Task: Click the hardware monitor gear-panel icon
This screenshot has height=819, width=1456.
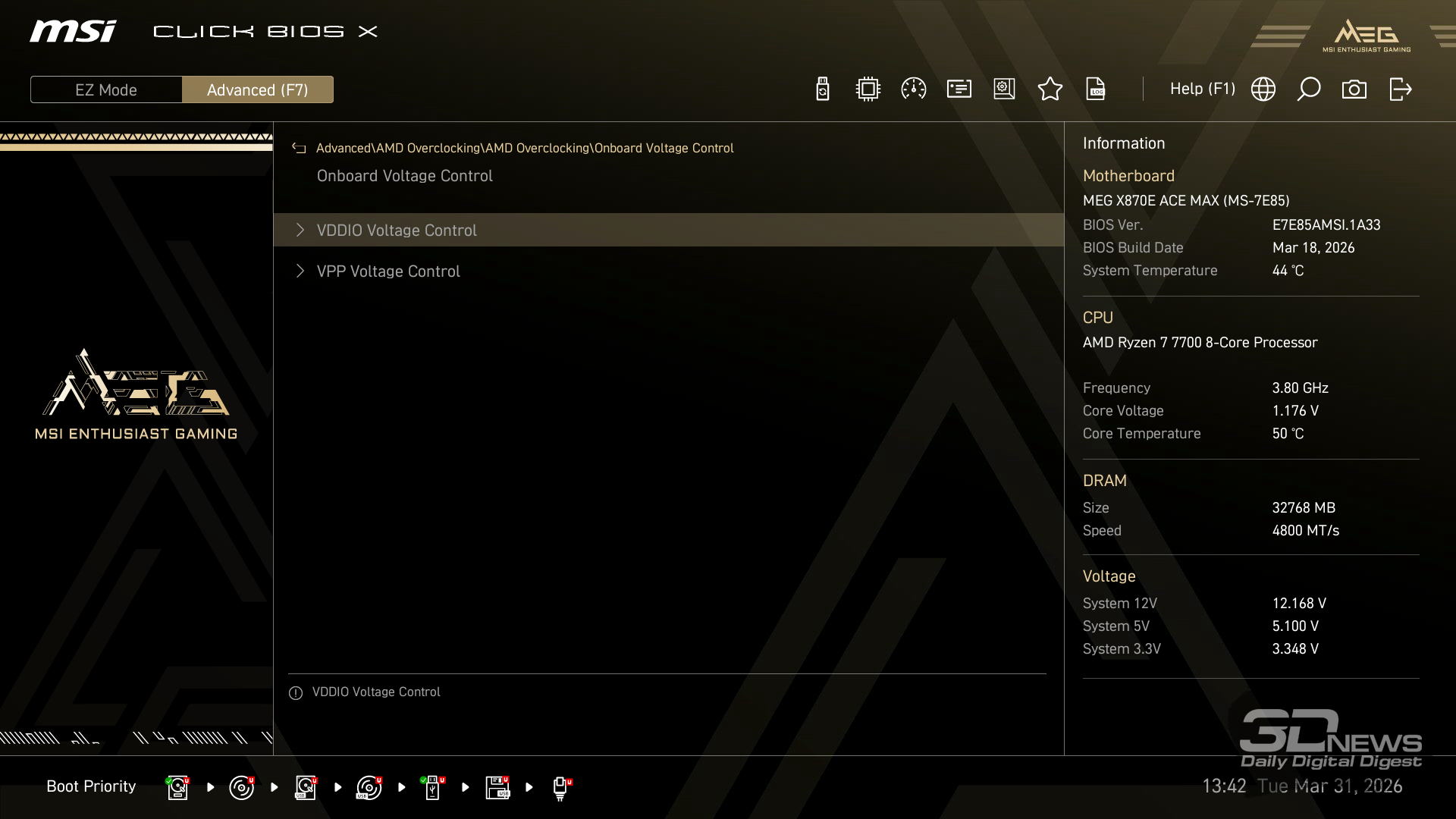Action: tap(1004, 89)
